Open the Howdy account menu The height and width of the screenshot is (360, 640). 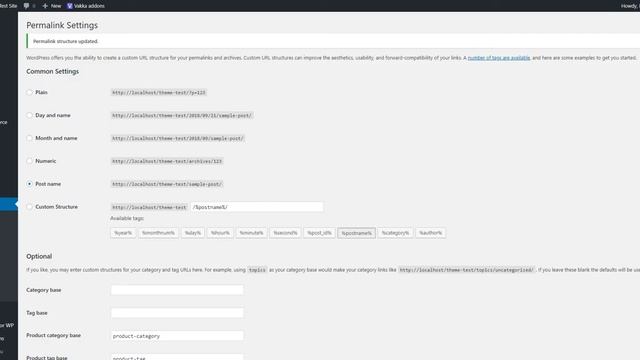[x=630, y=6]
